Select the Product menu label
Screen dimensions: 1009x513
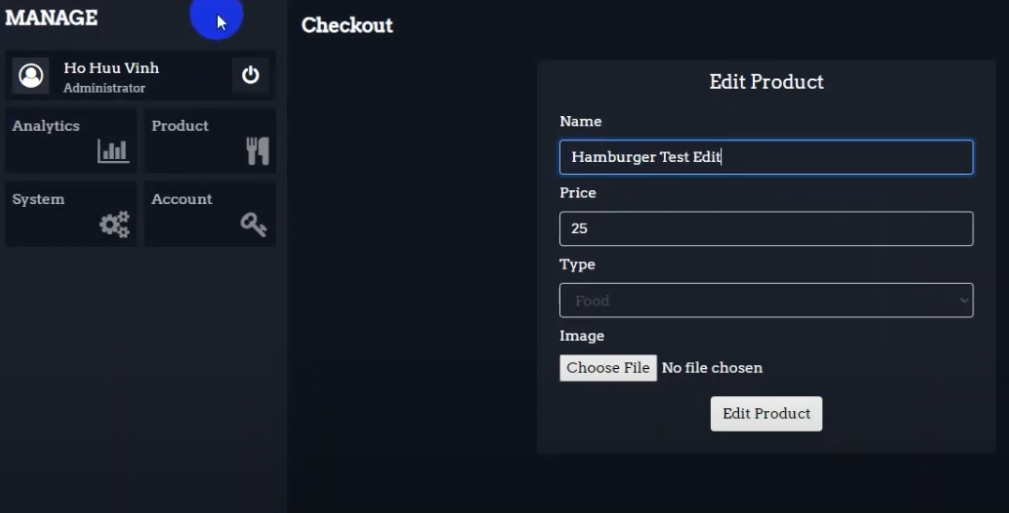(x=180, y=126)
